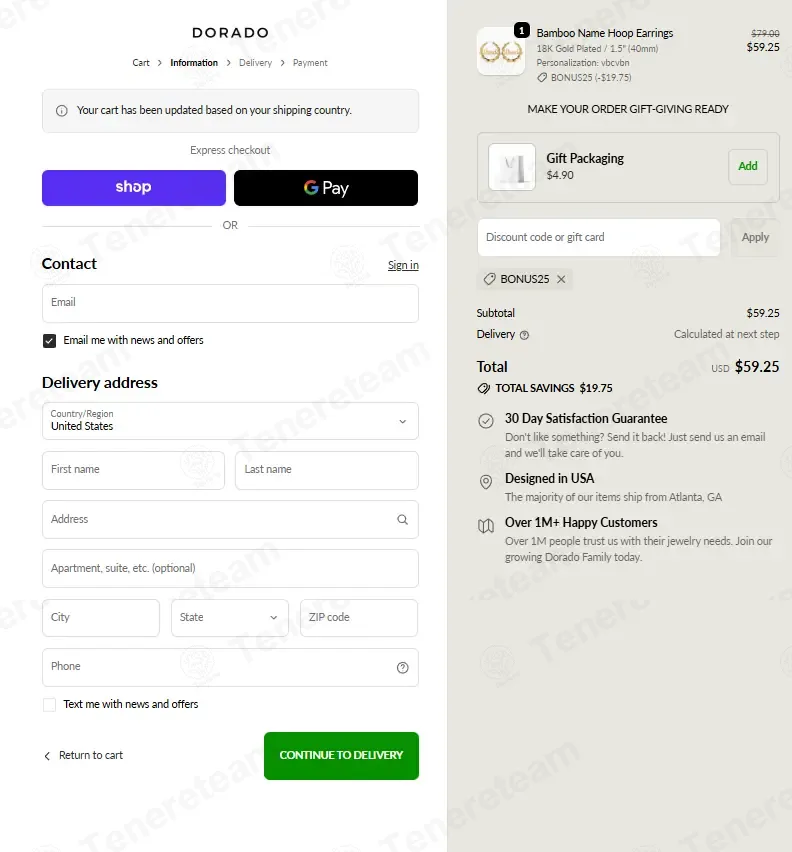The image size is (792, 852).
Task: Click the address search magnifier icon
Action: pos(402,519)
